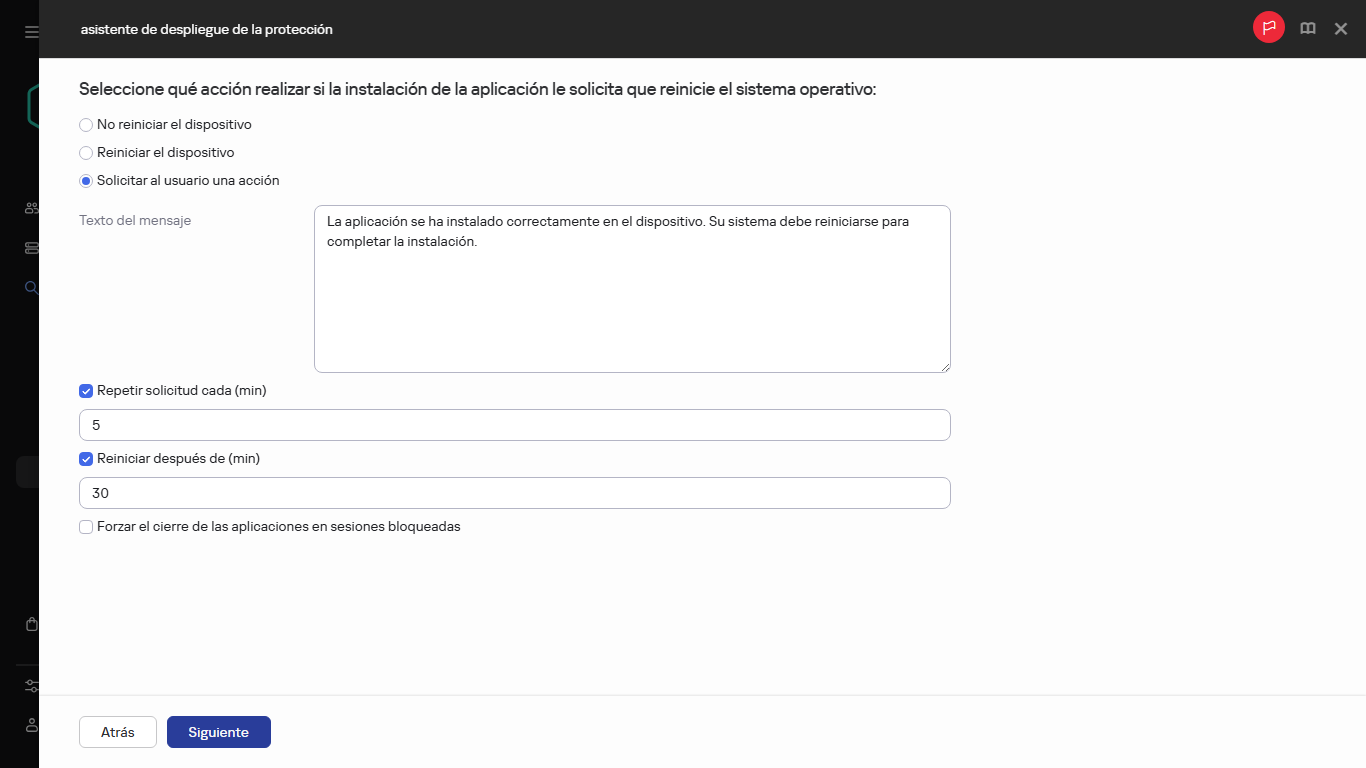Select 'No reiniciar el dispositivo' option
This screenshot has width=1366, height=768.
click(85, 124)
